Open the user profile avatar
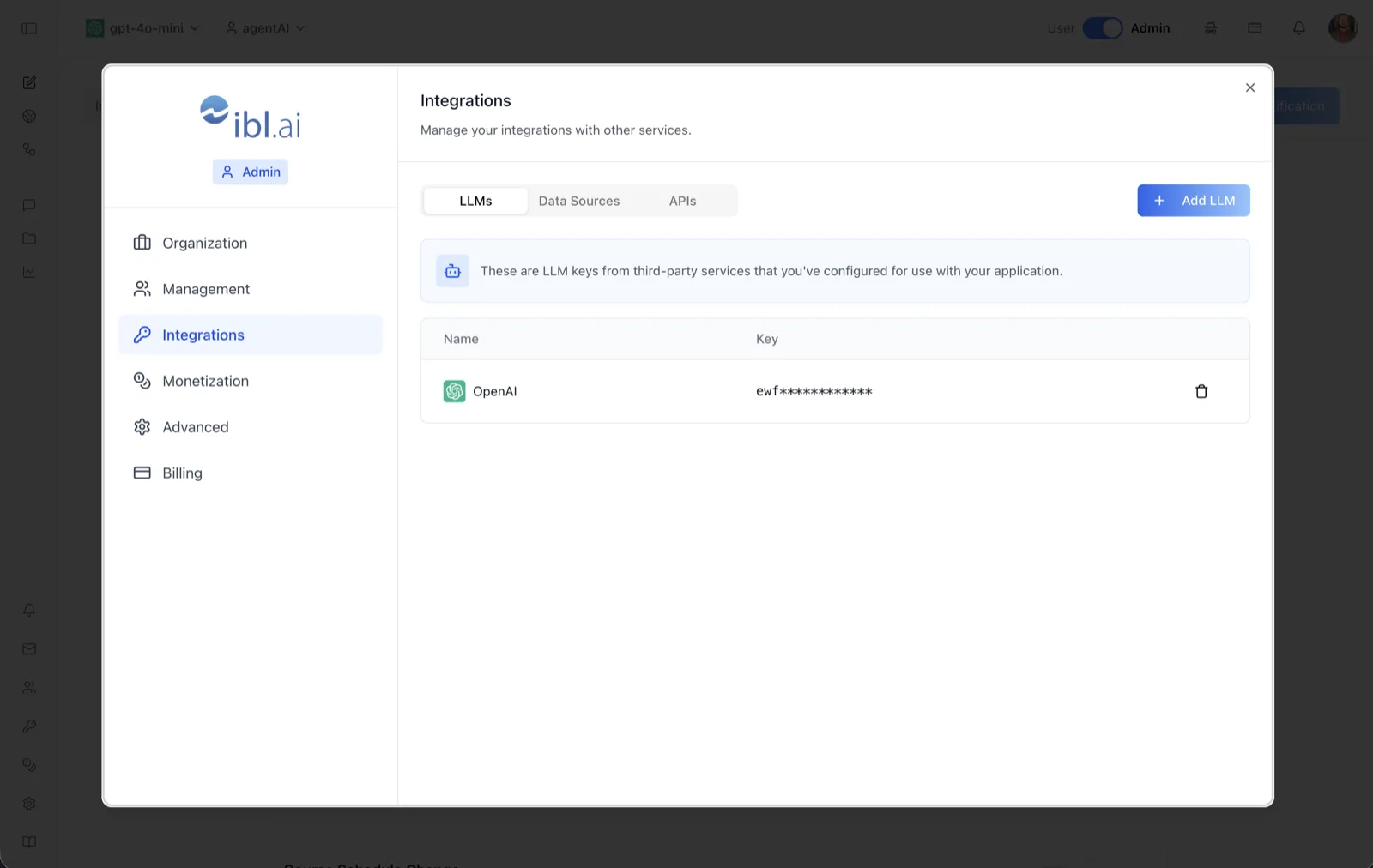This screenshot has height=868, width=1373. [1343, 28]
